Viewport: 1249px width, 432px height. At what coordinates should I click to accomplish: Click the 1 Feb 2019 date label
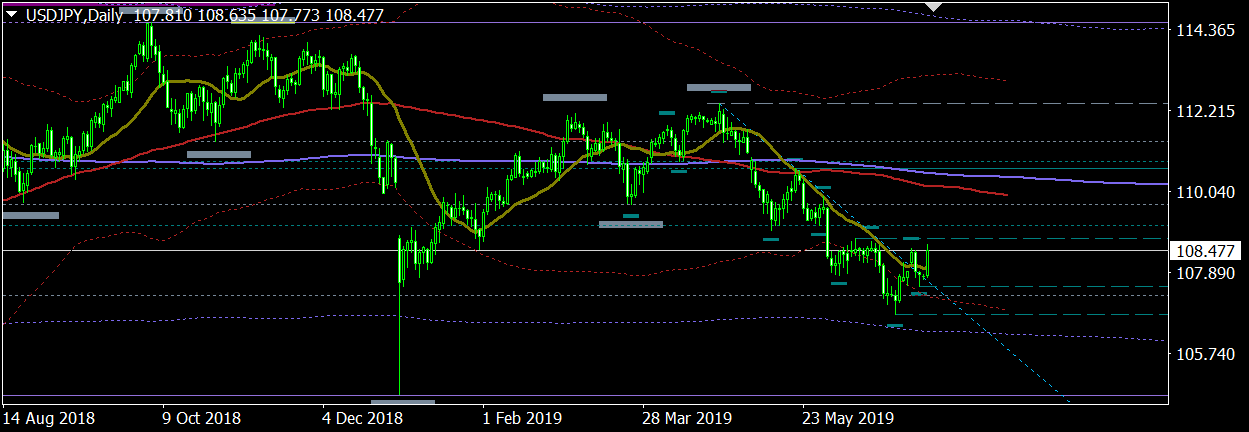tap(521, 417)
